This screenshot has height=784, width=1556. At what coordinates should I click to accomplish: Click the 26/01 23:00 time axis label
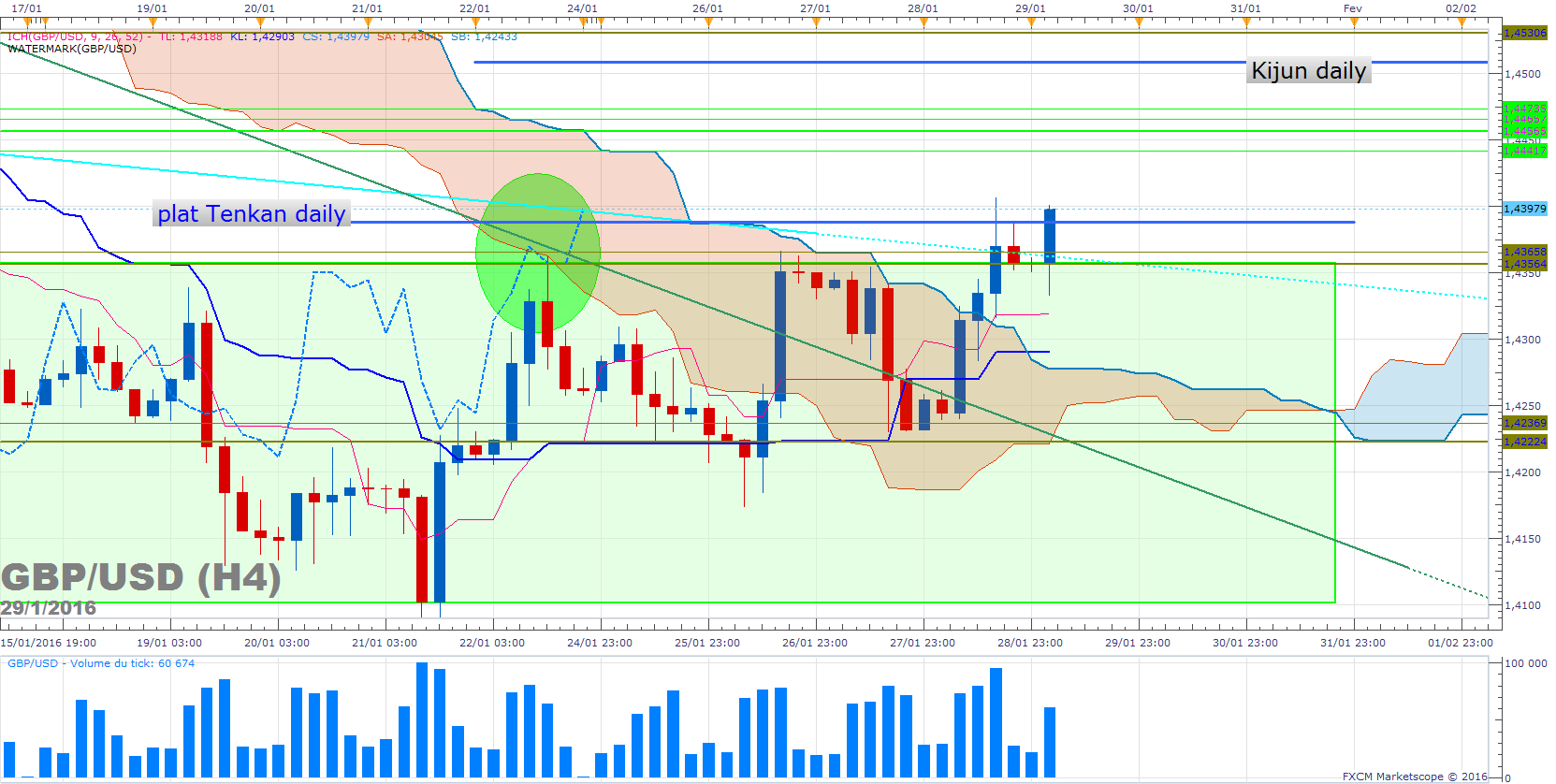(x=815, y=643)
